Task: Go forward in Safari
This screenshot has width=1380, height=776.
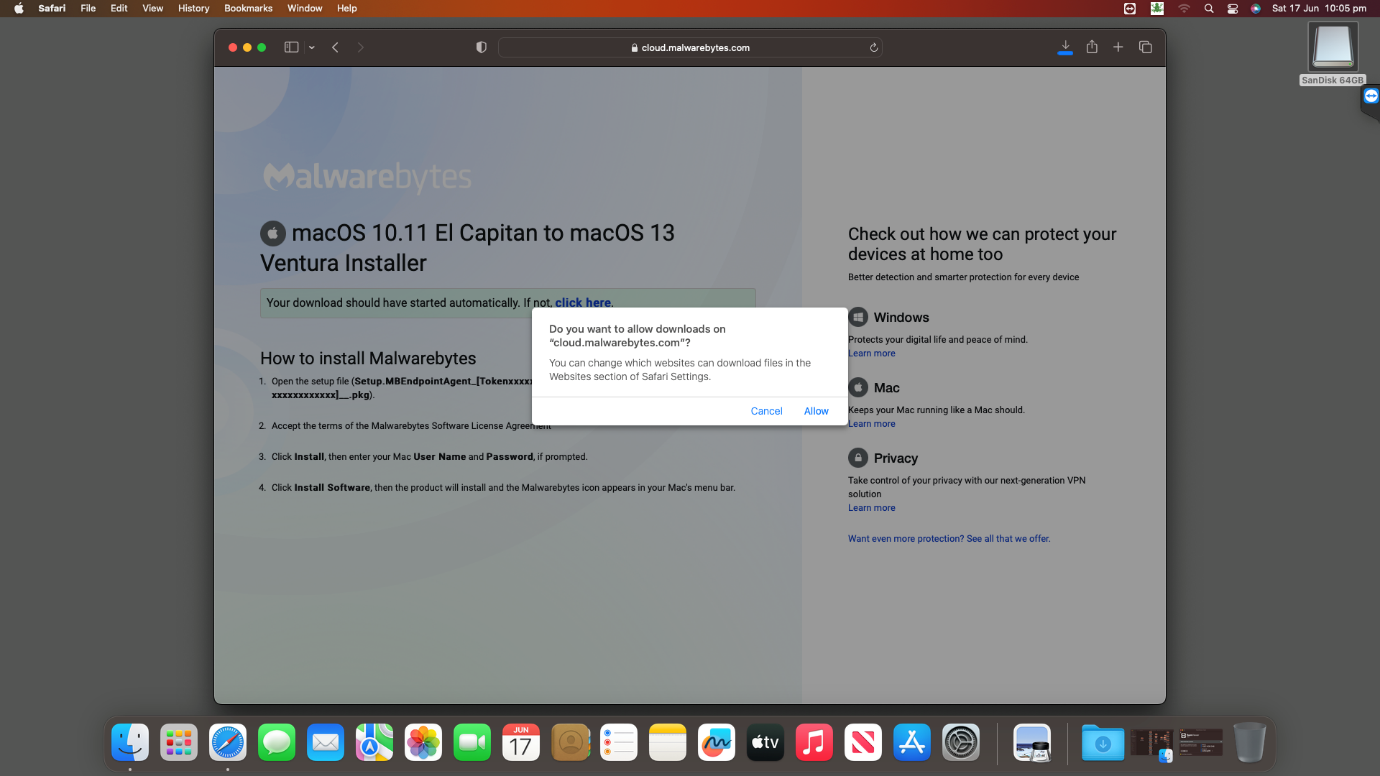Action: click(360, 47)
